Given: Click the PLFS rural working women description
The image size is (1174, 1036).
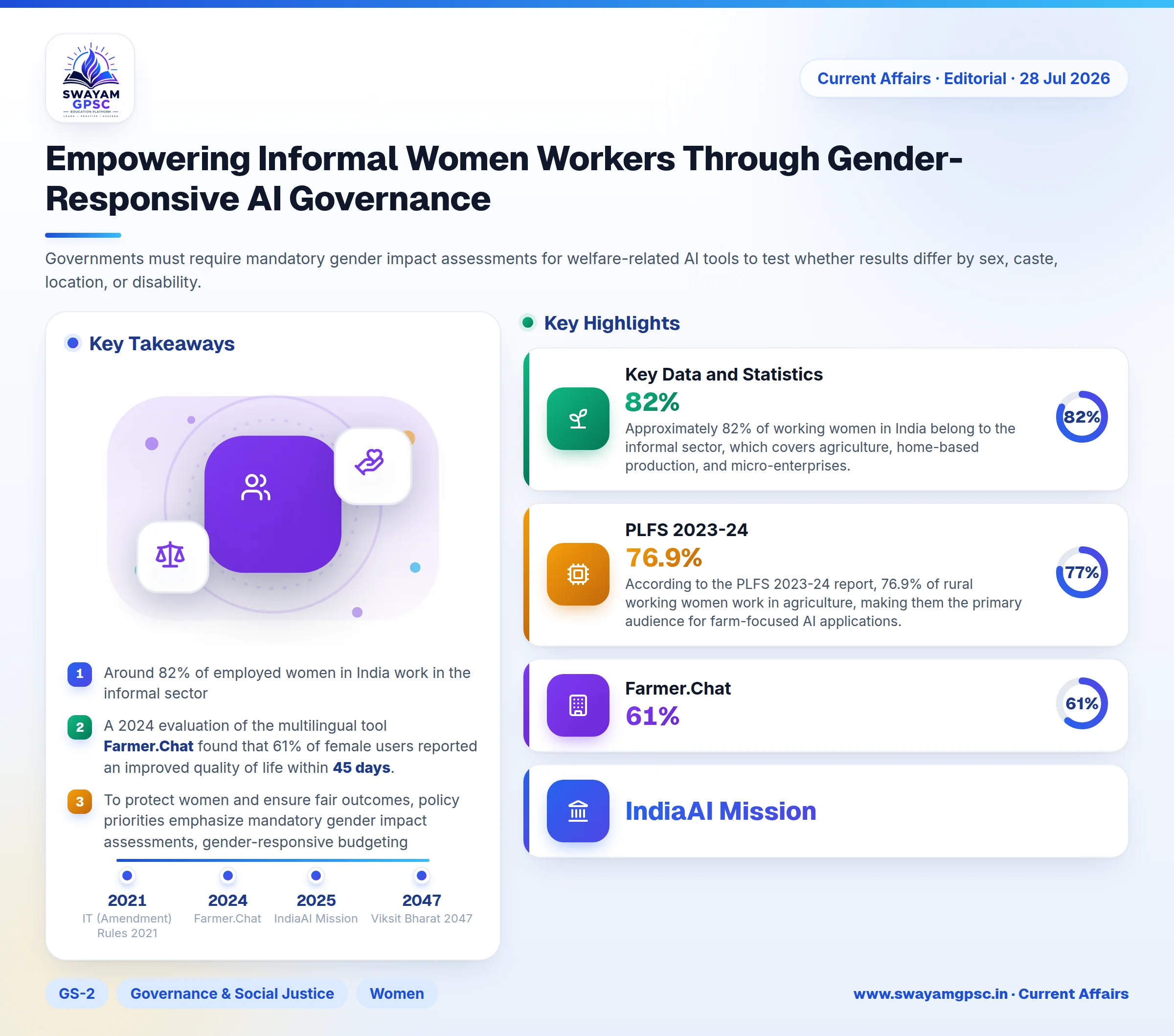Looking at the screenshot, I should pos(824,603).
